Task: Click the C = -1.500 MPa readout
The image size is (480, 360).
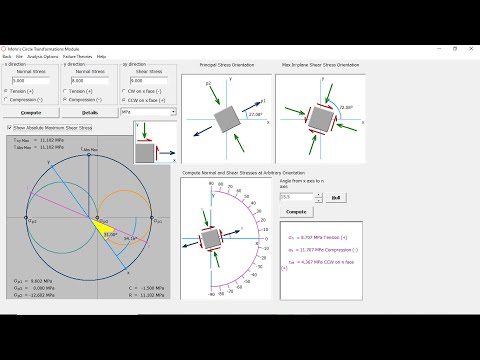Action: [146, 288]
